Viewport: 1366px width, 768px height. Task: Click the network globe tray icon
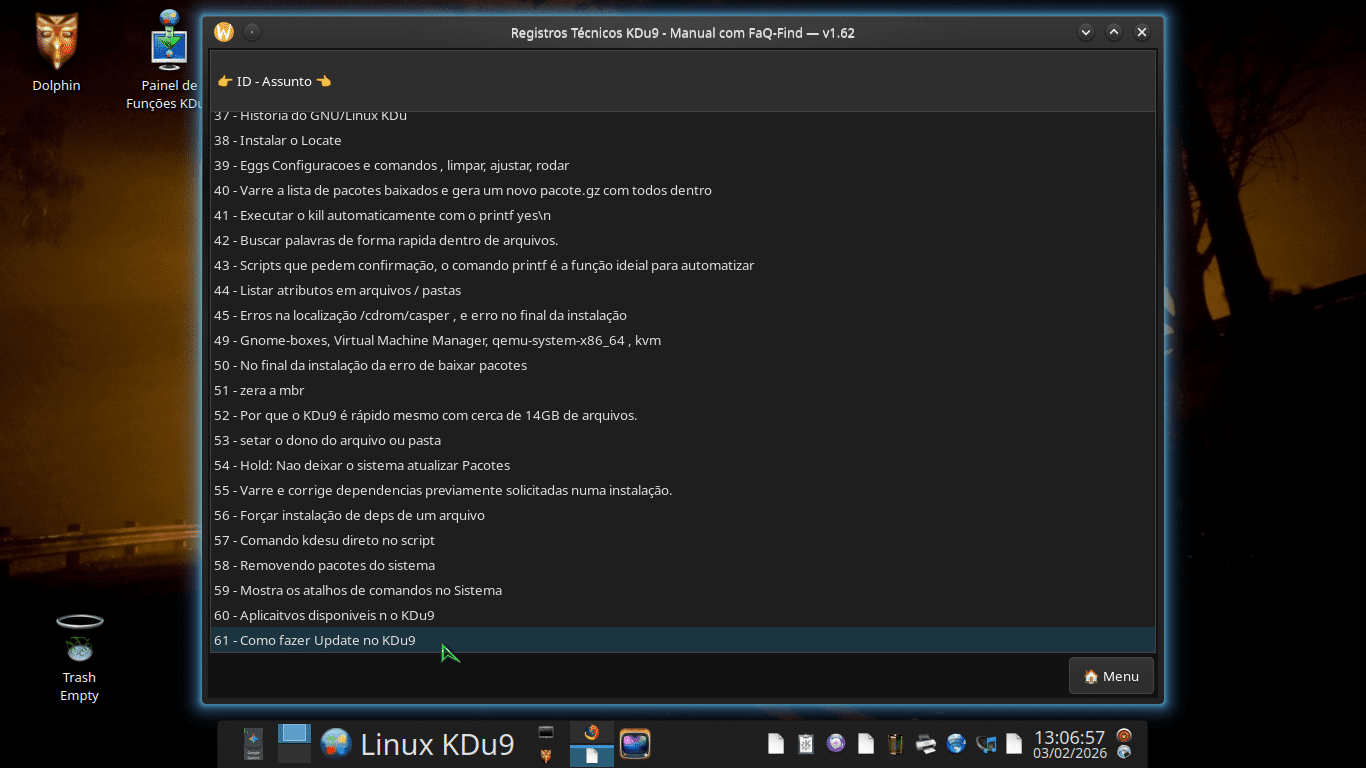956,744
